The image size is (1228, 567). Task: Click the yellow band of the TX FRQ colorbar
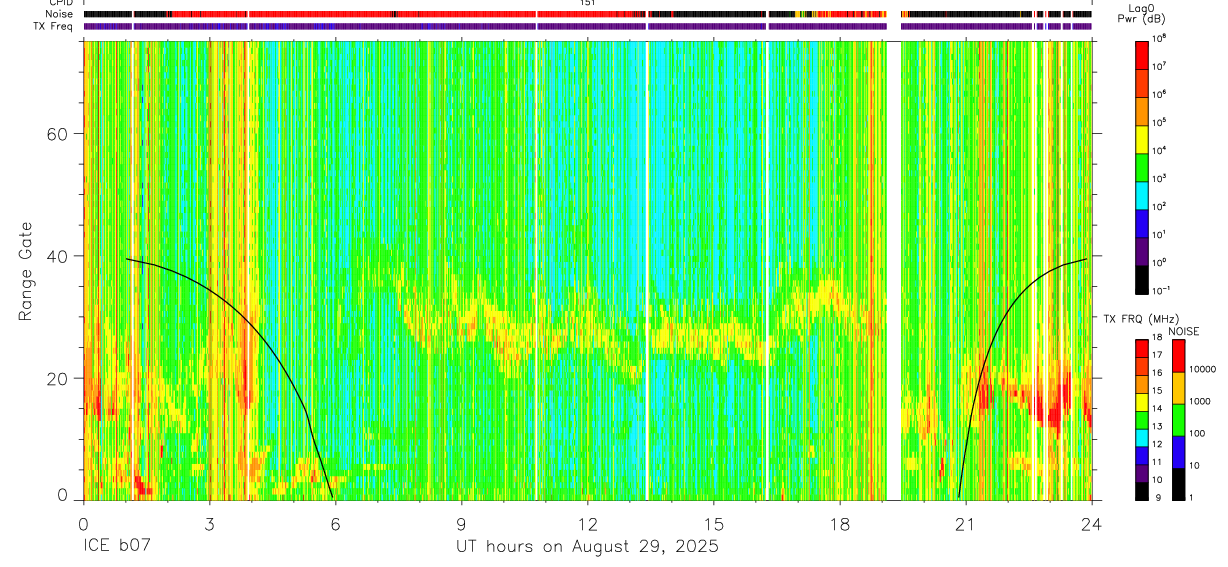click(1142, 402)
